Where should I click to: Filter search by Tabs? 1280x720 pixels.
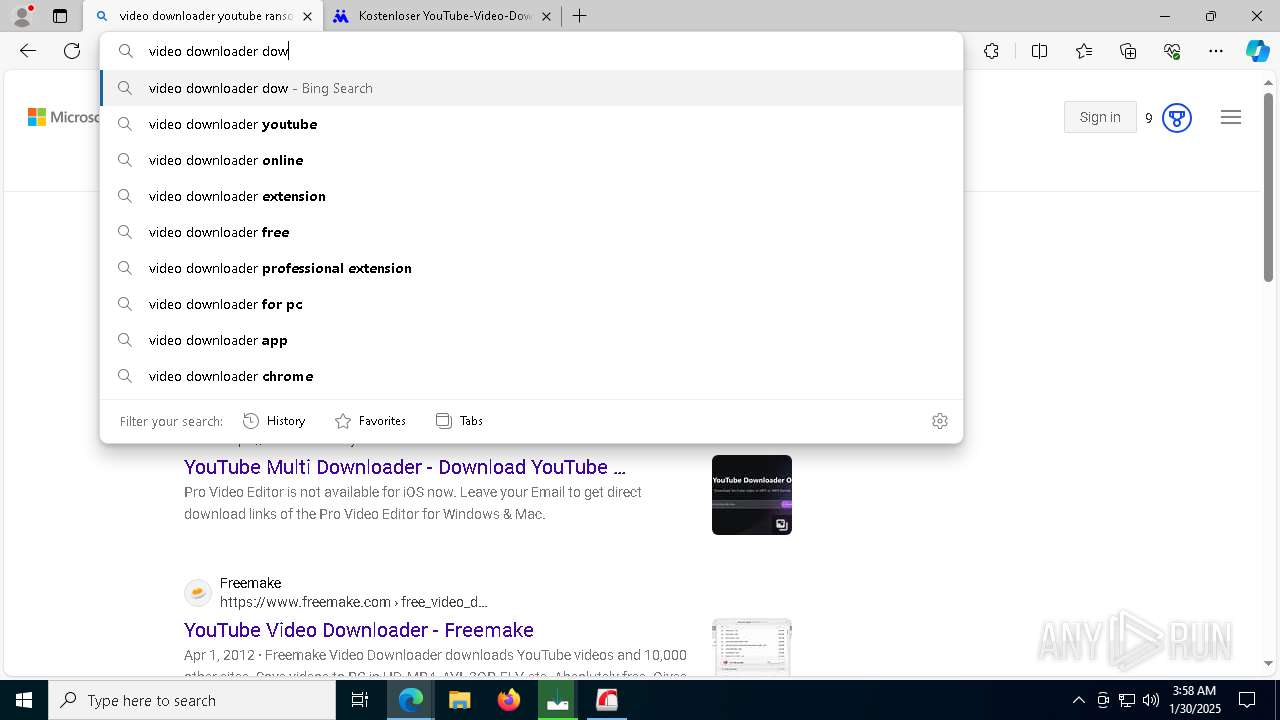click(459, 421)
